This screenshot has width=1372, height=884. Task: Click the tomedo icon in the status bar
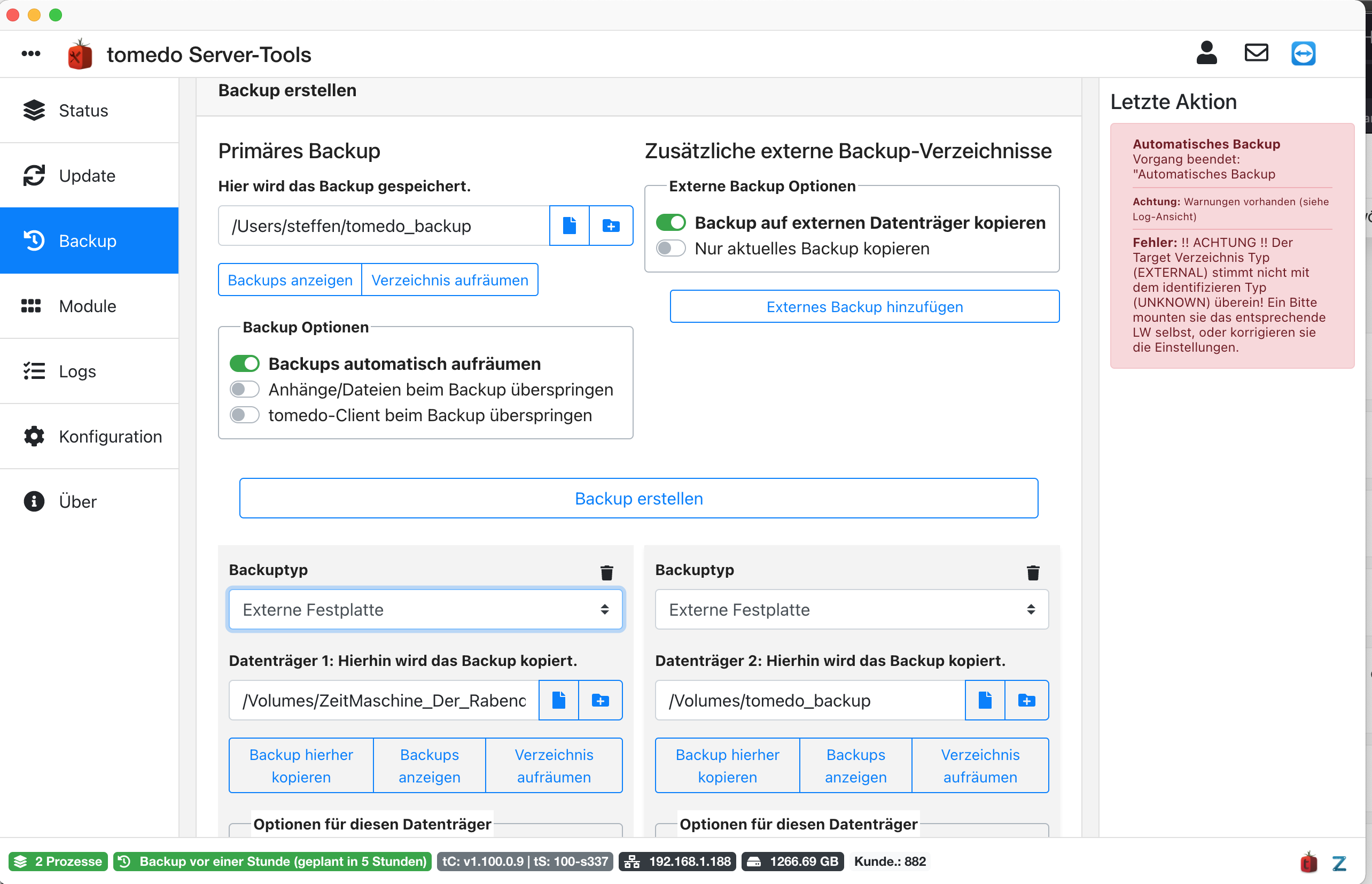coord(1308,862)
